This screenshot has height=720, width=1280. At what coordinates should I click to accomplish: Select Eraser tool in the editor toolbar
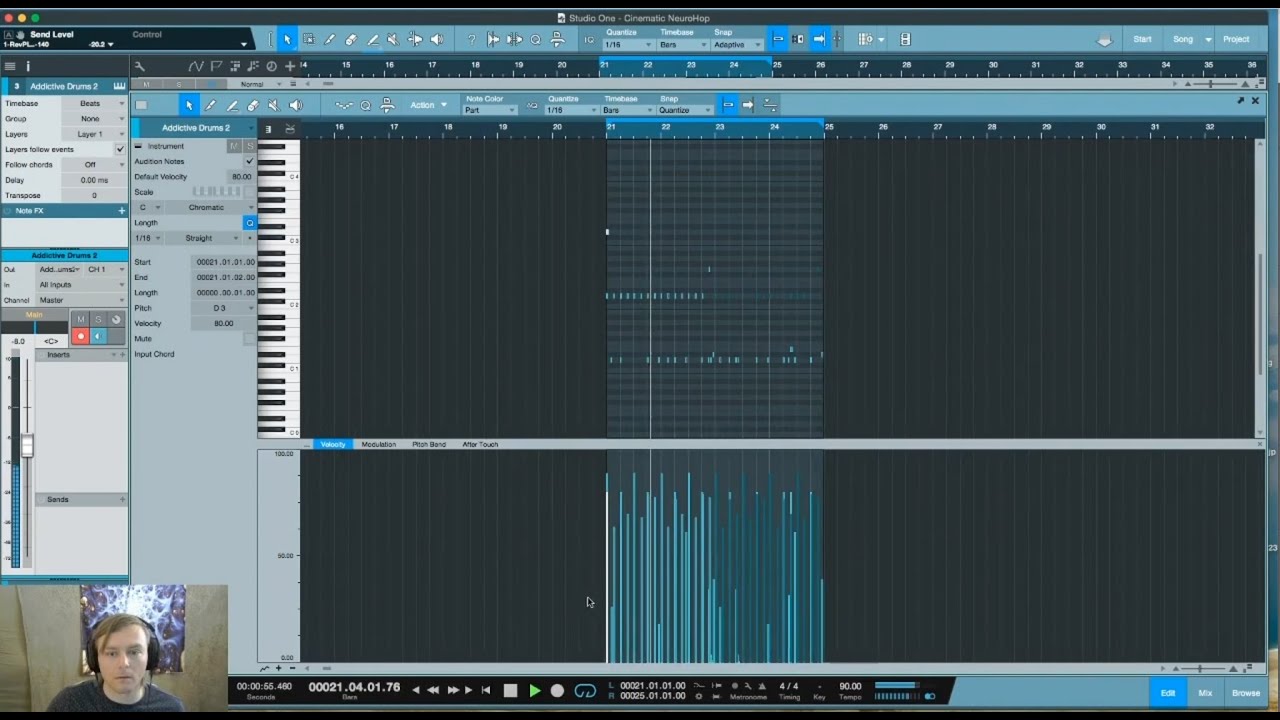(x=252, y=105)
